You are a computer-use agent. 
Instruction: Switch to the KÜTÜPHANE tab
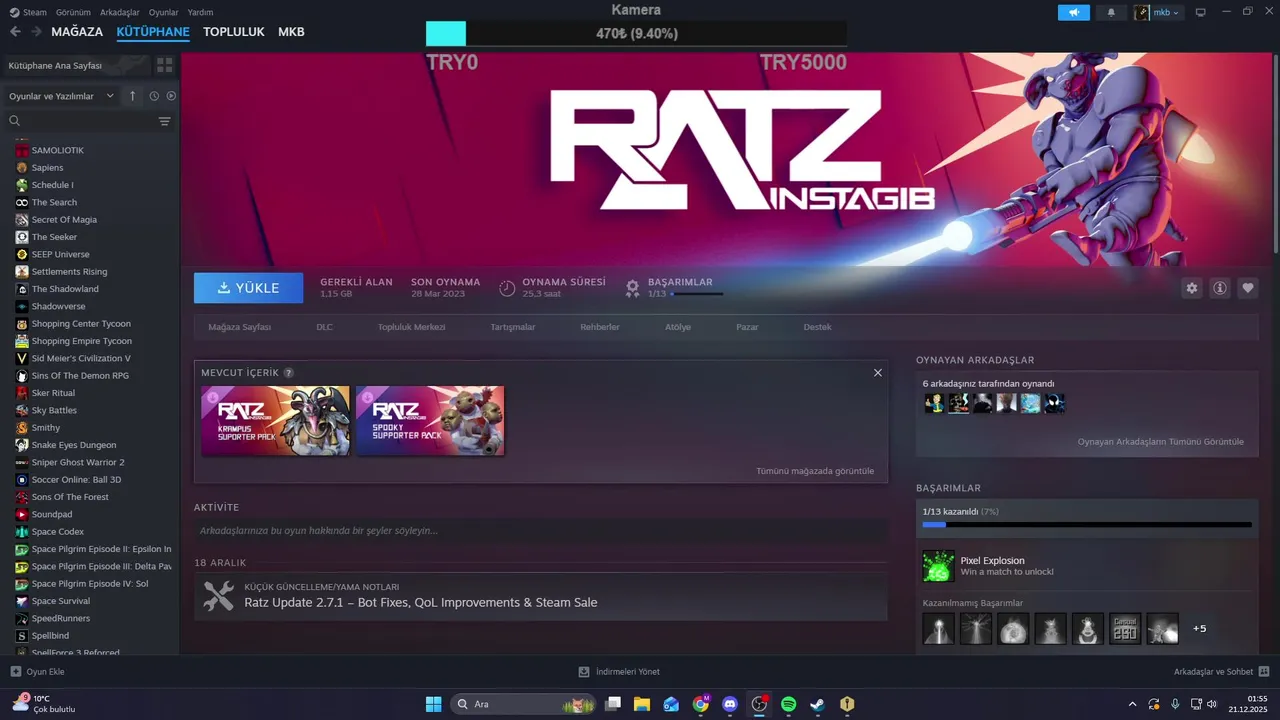153,32
